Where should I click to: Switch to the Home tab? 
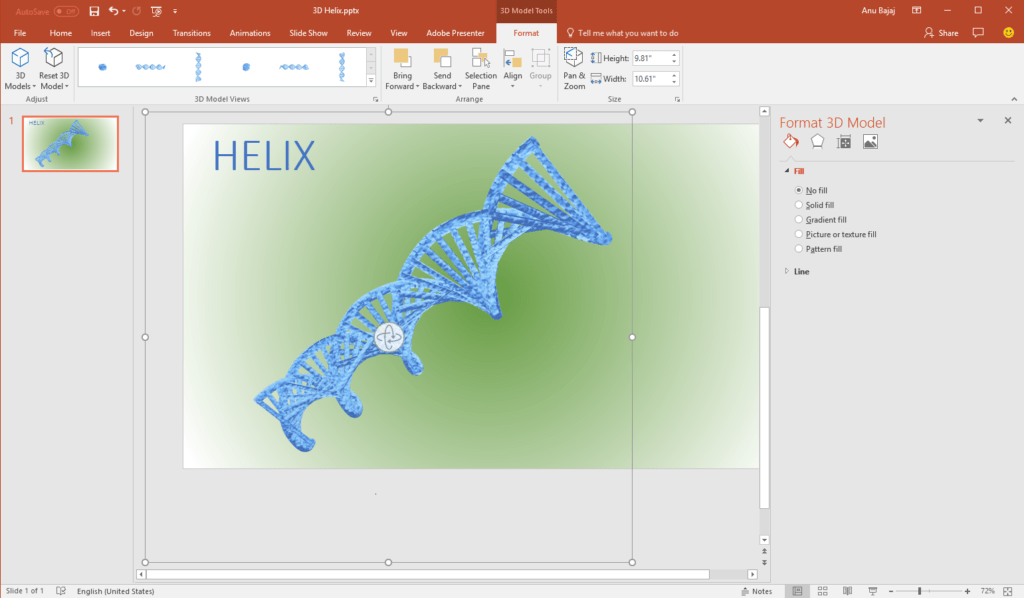tap(61, 33)
